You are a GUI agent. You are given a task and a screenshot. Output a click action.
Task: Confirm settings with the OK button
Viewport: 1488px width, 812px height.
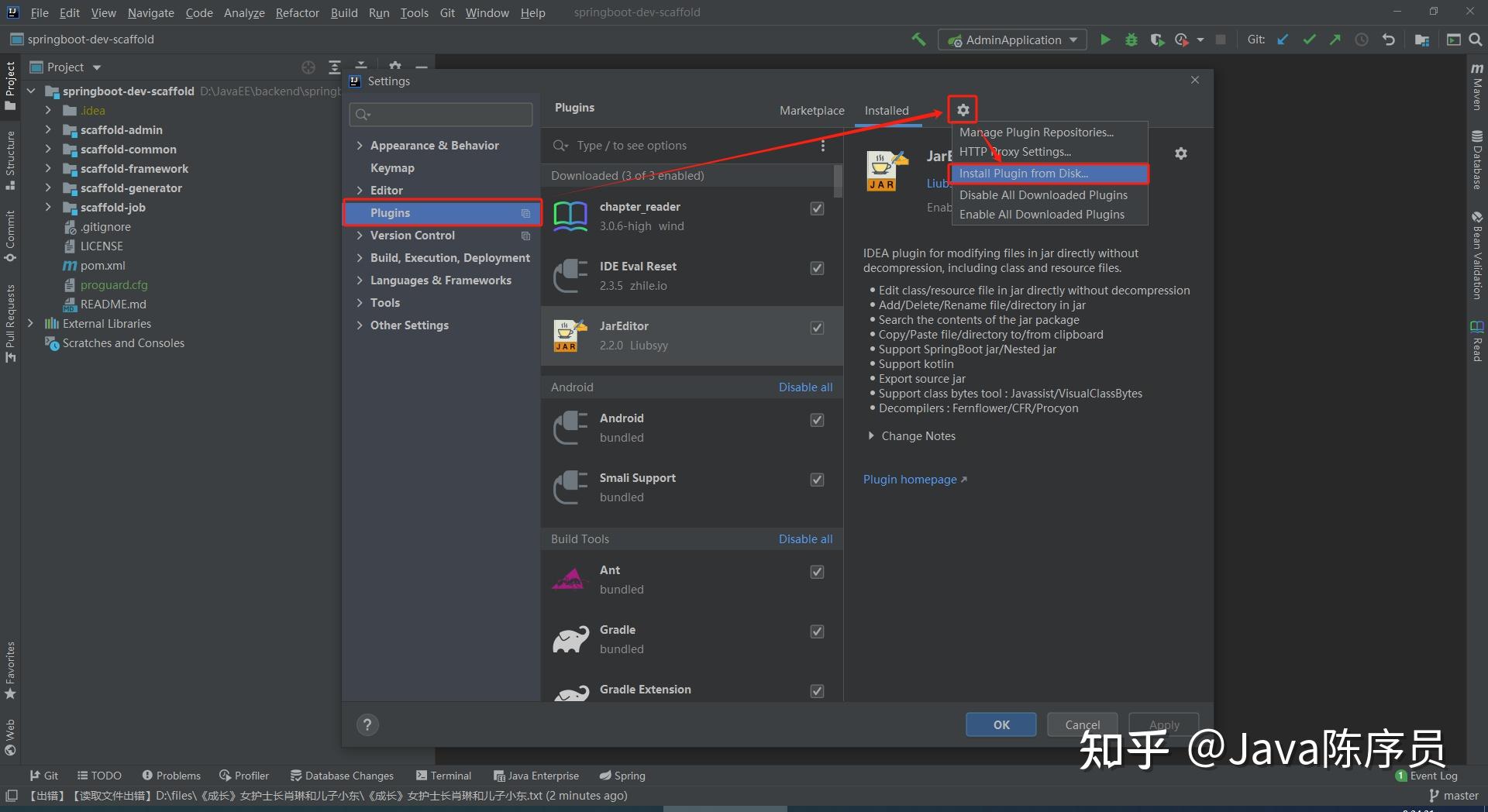click(1000, 724)
